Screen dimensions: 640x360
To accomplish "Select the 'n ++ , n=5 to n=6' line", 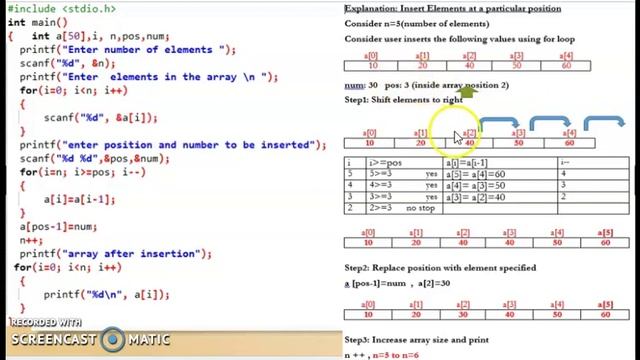I will [381, 355].
